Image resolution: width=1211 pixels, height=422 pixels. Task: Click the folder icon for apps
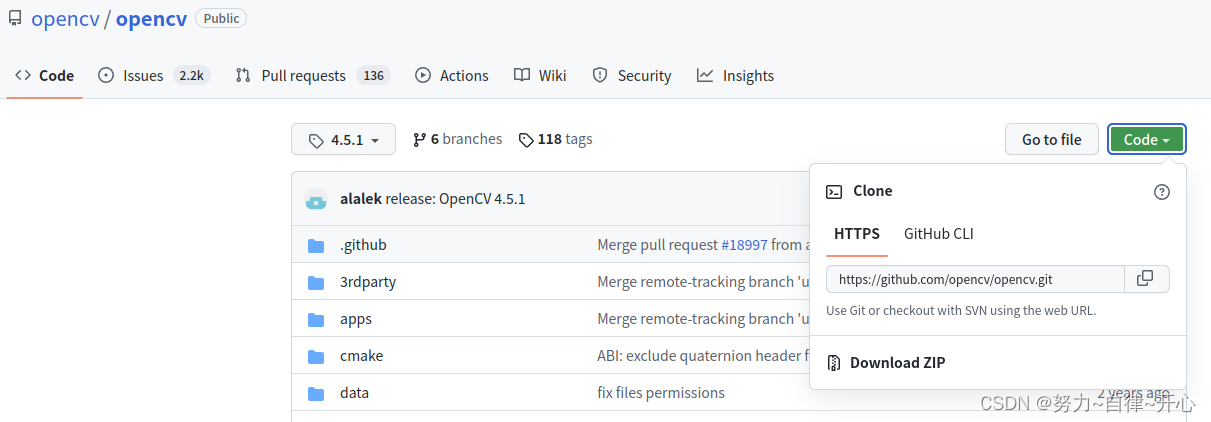click(316, 319)
